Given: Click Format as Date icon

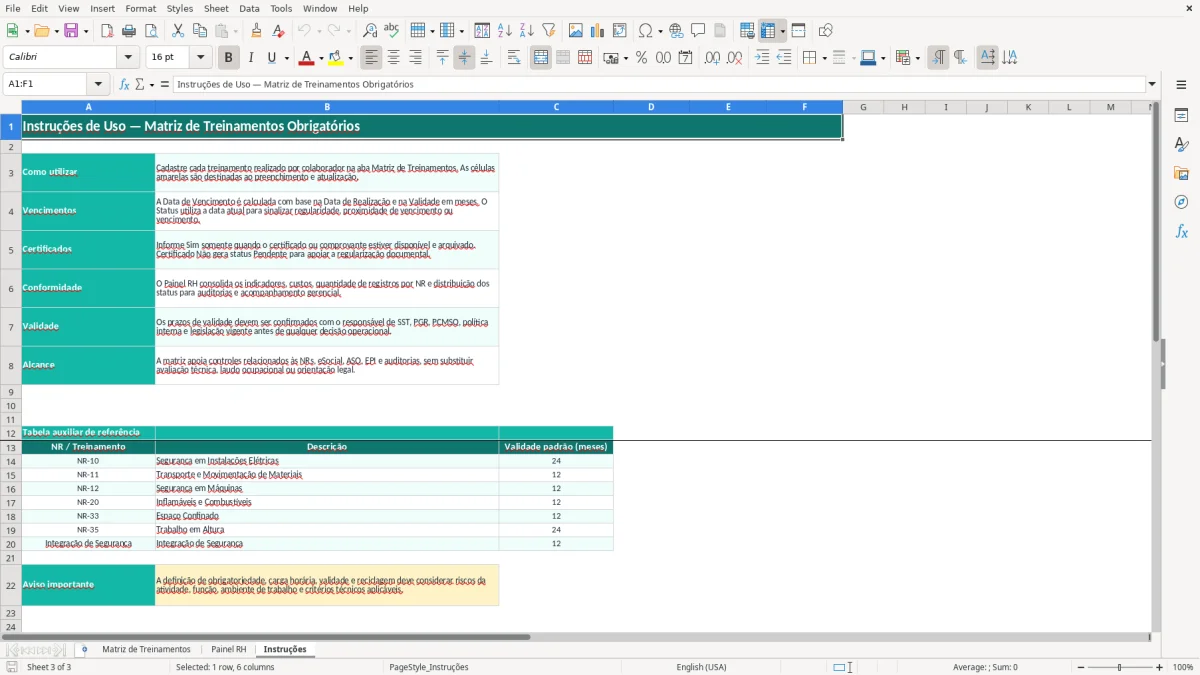Looking at the screenshot, I should [685, 58].
